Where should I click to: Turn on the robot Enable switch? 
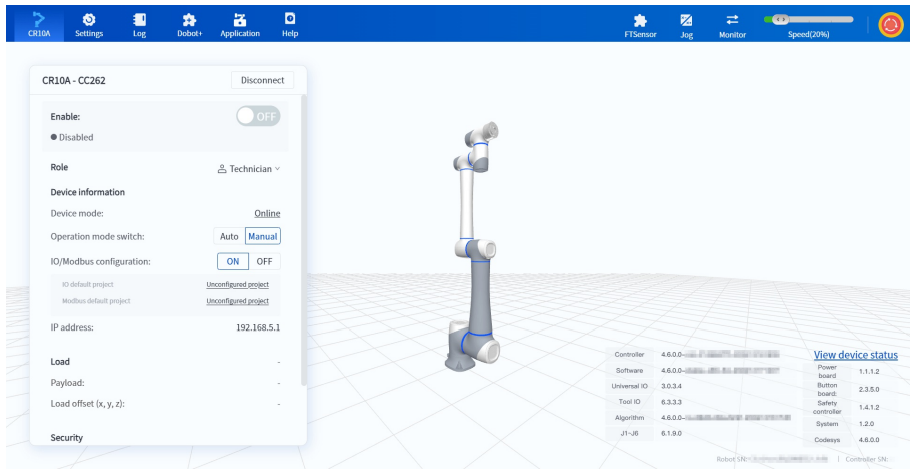coord(258,116)
